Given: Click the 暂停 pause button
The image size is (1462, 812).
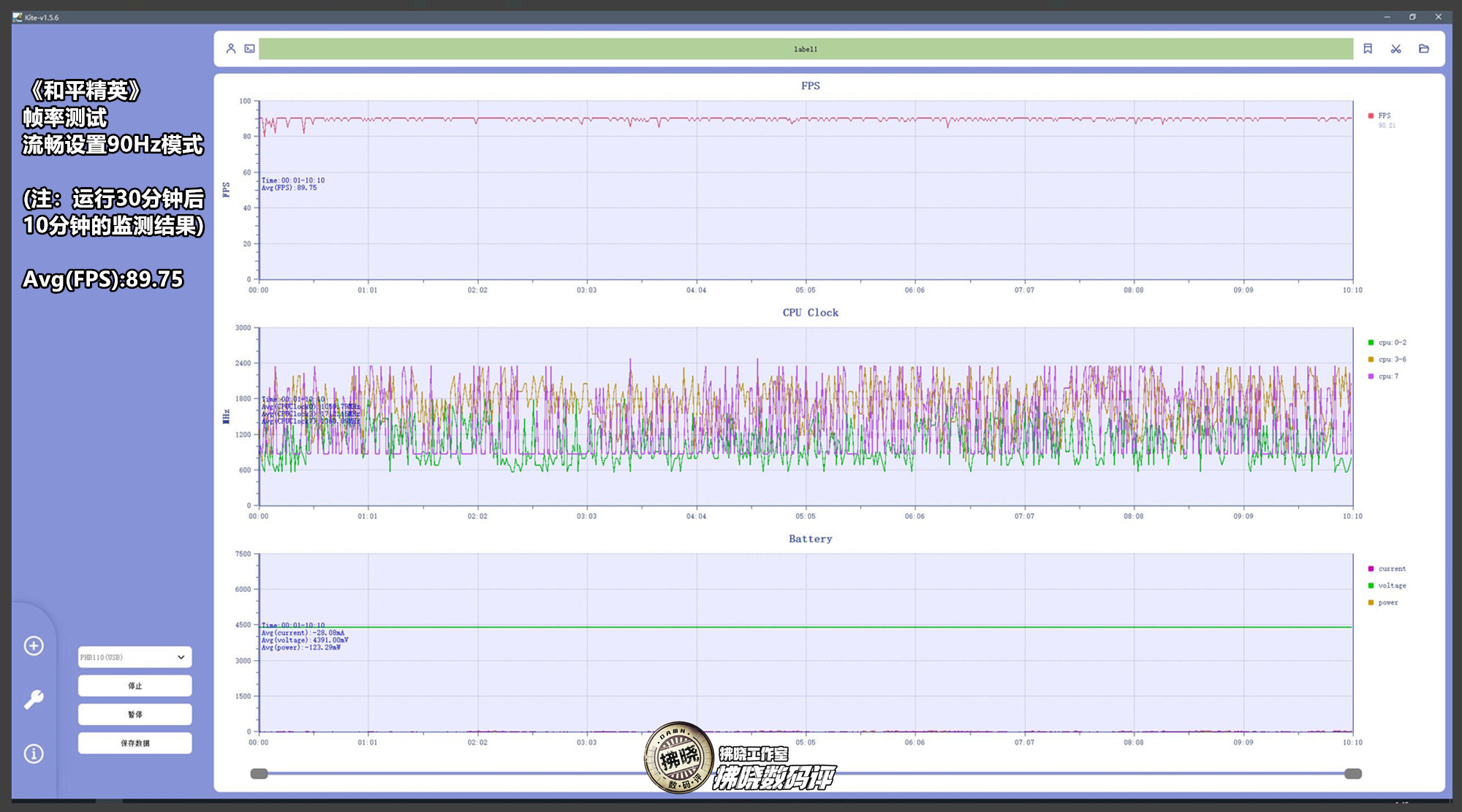Looking at the screenshot, I should pos(135,715).
